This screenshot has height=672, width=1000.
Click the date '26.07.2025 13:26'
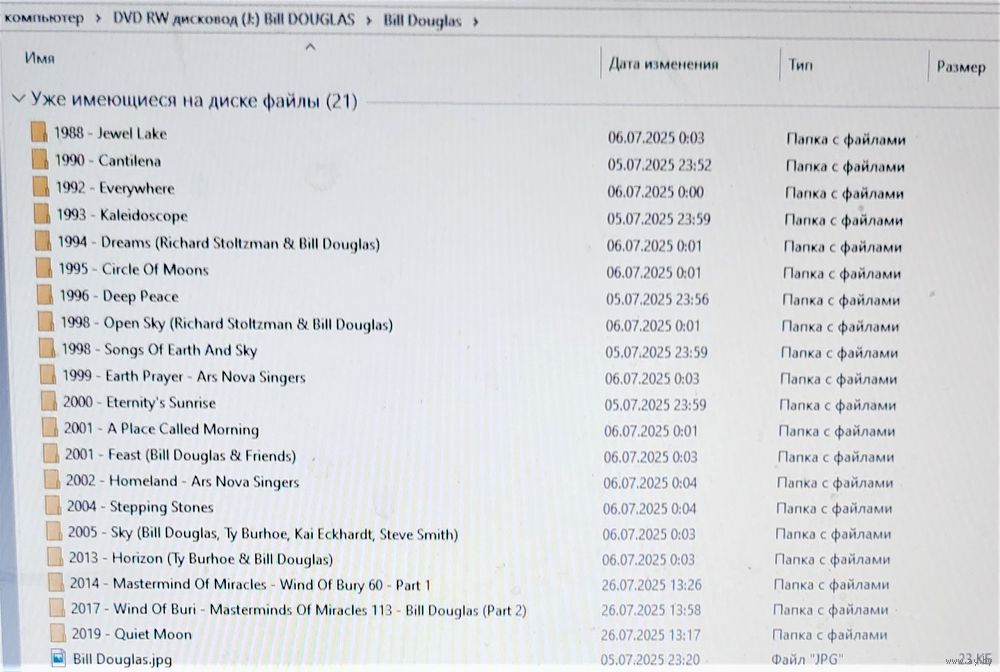coord(651,585)
